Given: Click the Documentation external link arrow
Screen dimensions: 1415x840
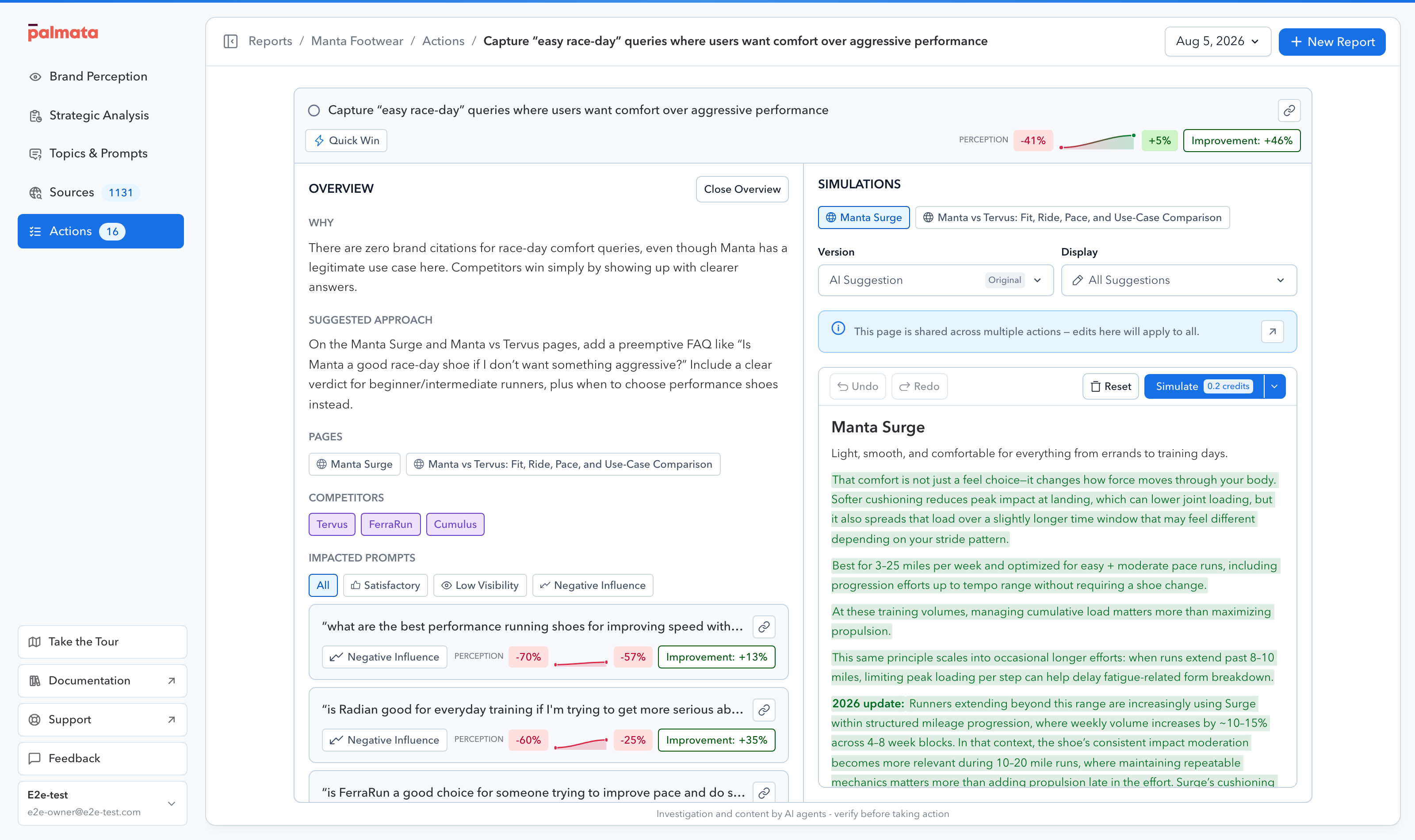Looking at the screenshot, I should [172, 680].
